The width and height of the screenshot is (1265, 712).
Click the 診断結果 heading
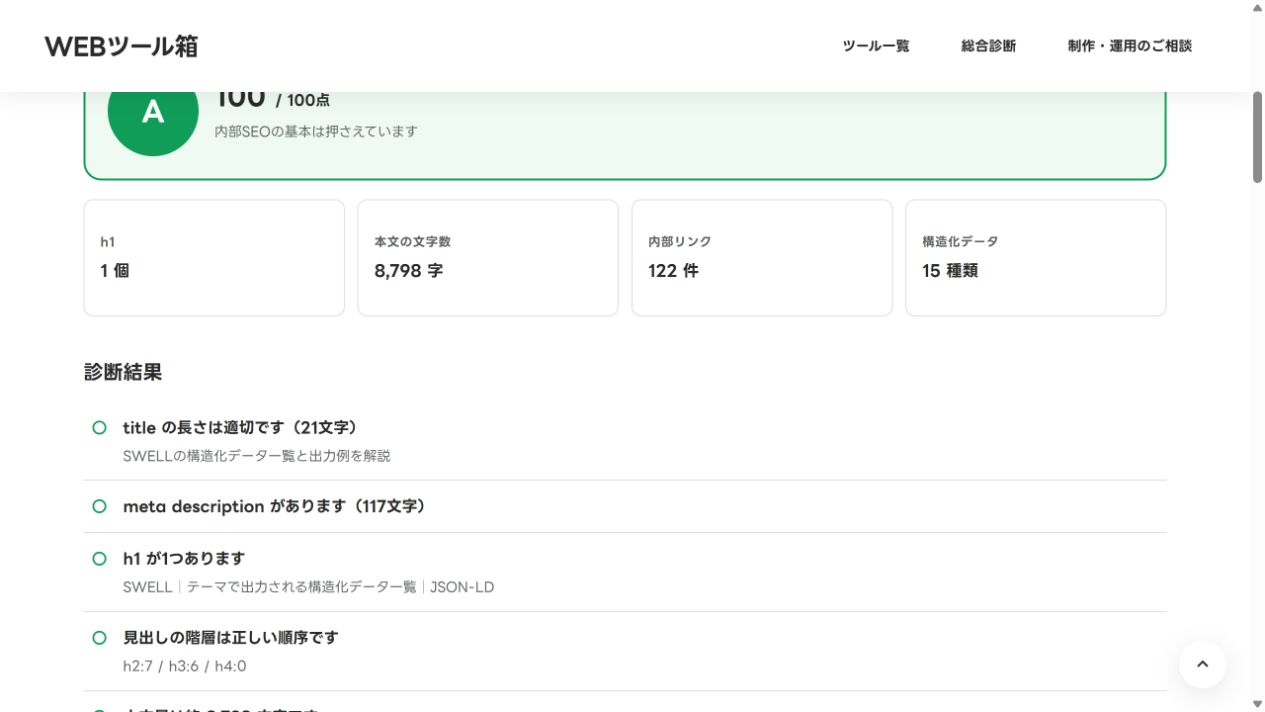point(123,372)
